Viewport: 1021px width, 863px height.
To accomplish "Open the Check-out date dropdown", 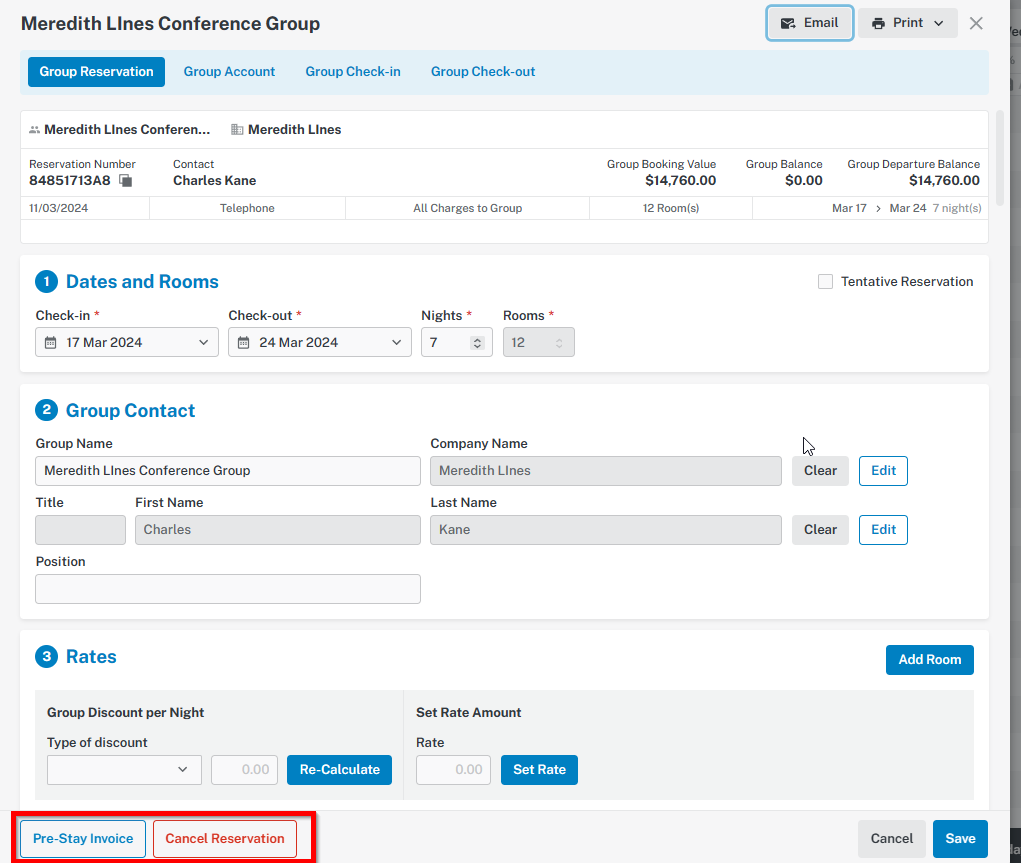I will coord(396,343).
